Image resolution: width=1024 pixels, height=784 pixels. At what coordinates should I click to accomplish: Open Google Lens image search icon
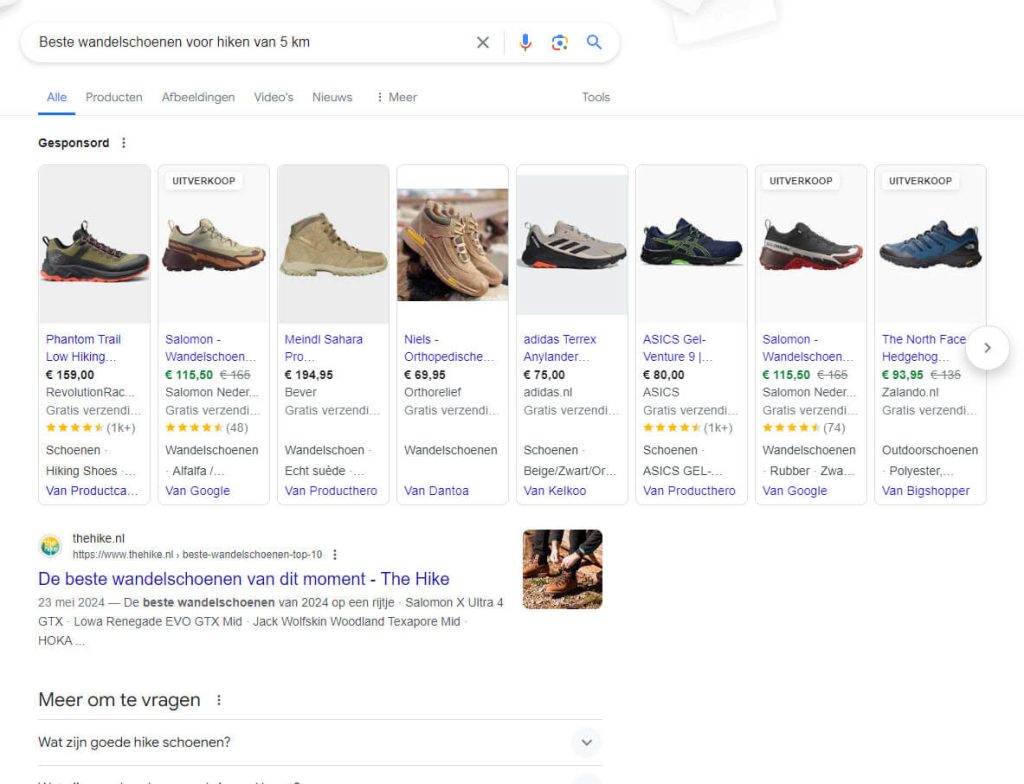point(560,42)
